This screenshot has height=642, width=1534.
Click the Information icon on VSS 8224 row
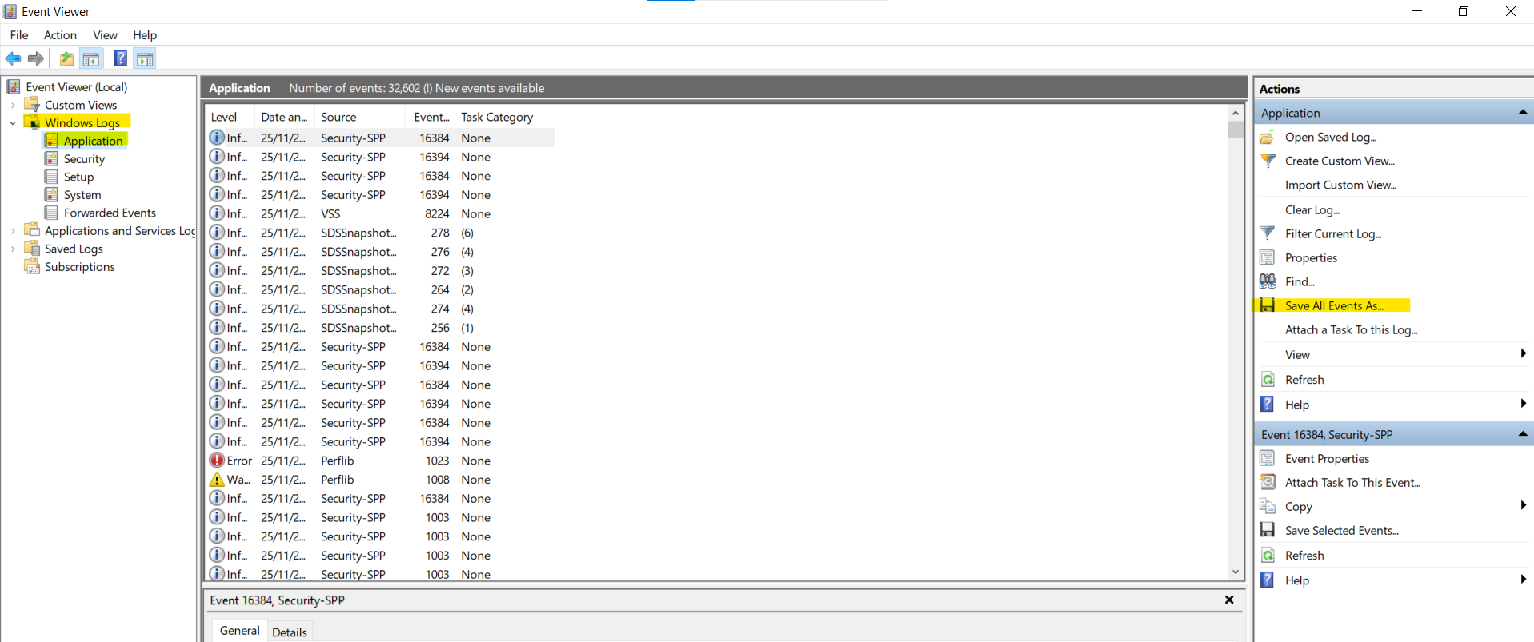[x=217, y=214]
